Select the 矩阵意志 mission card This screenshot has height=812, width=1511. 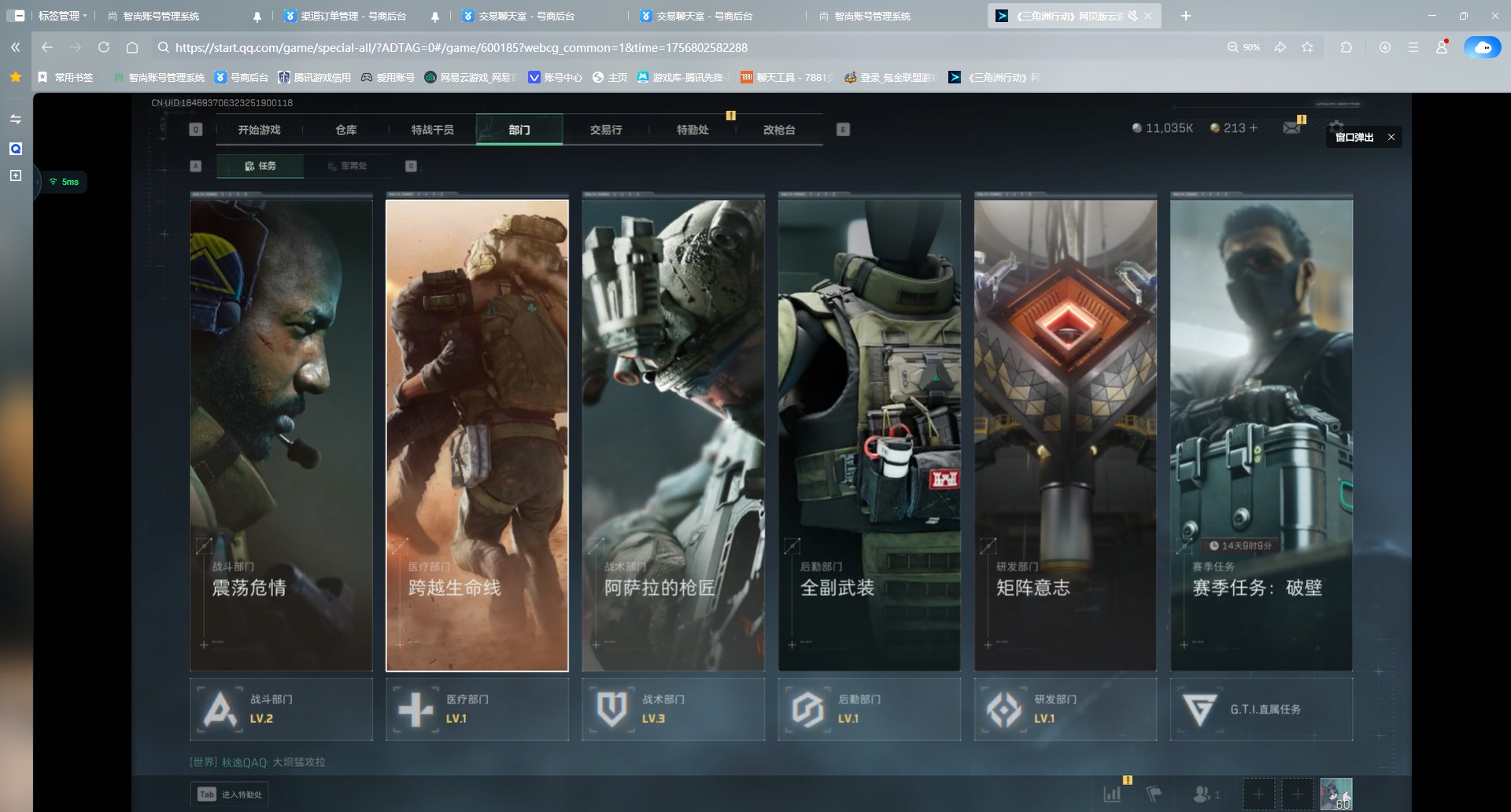point(1065,434)
